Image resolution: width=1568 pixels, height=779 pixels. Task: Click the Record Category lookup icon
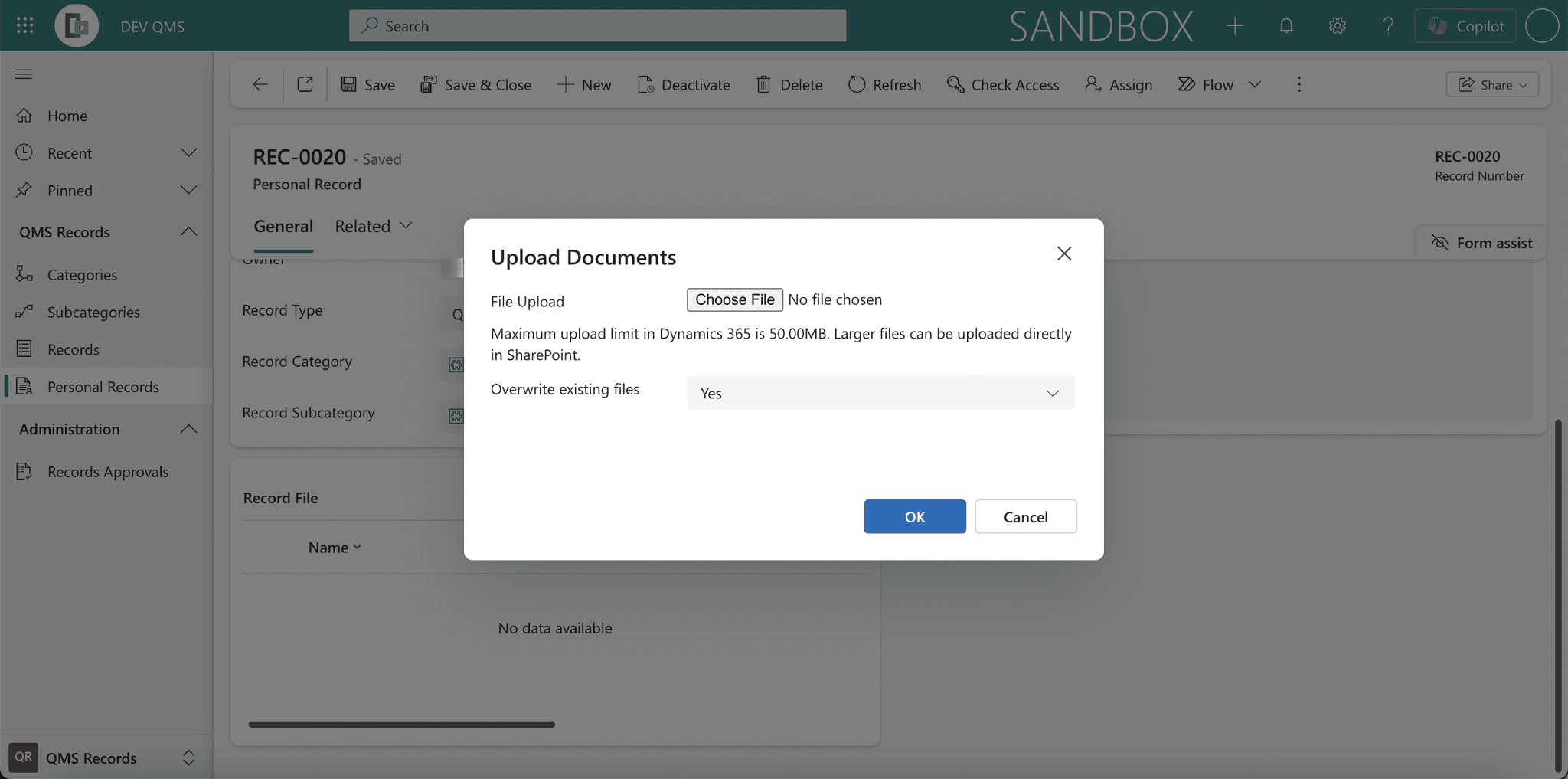(x=456, y=365)
